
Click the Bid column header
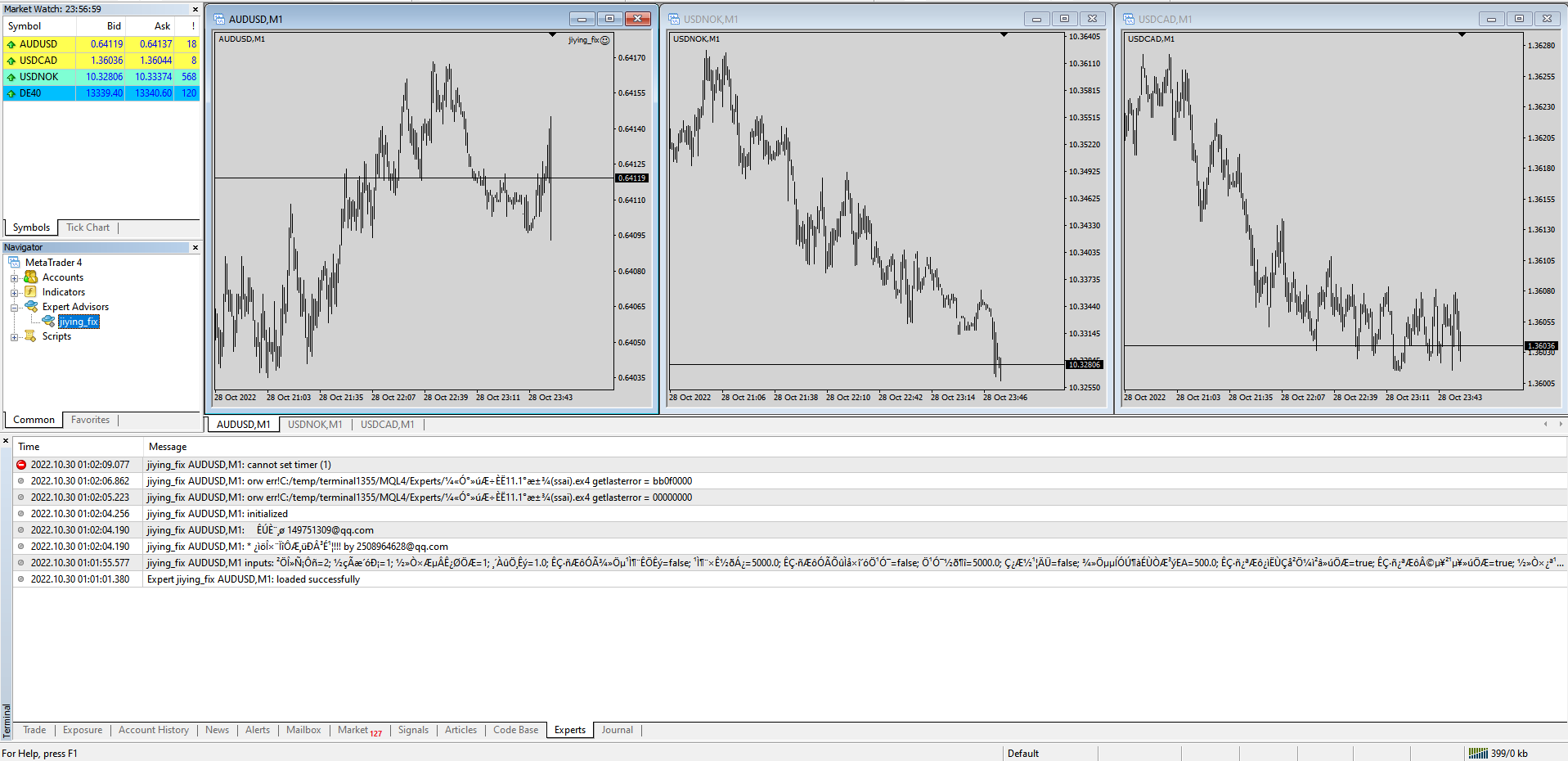point(101,26)
